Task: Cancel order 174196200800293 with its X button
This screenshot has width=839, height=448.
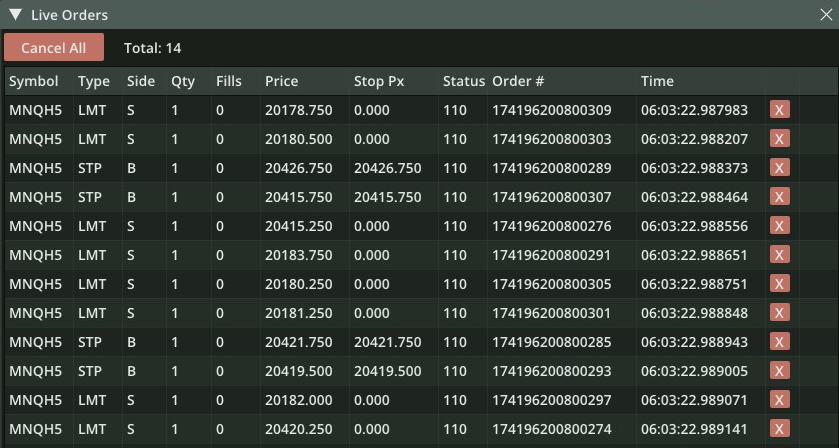Action: [x=780, y=370]
